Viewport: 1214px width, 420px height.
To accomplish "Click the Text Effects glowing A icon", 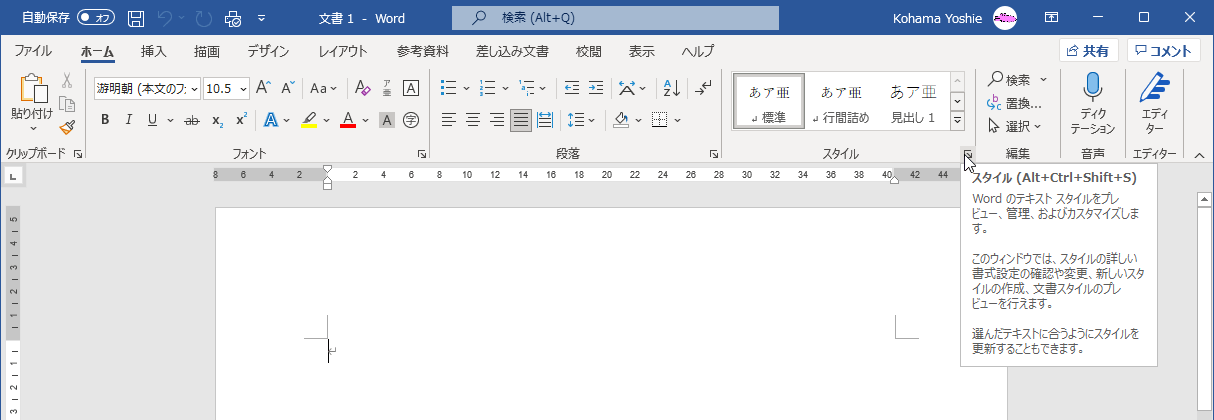I will pyautogui.click(x=270, y=121).
